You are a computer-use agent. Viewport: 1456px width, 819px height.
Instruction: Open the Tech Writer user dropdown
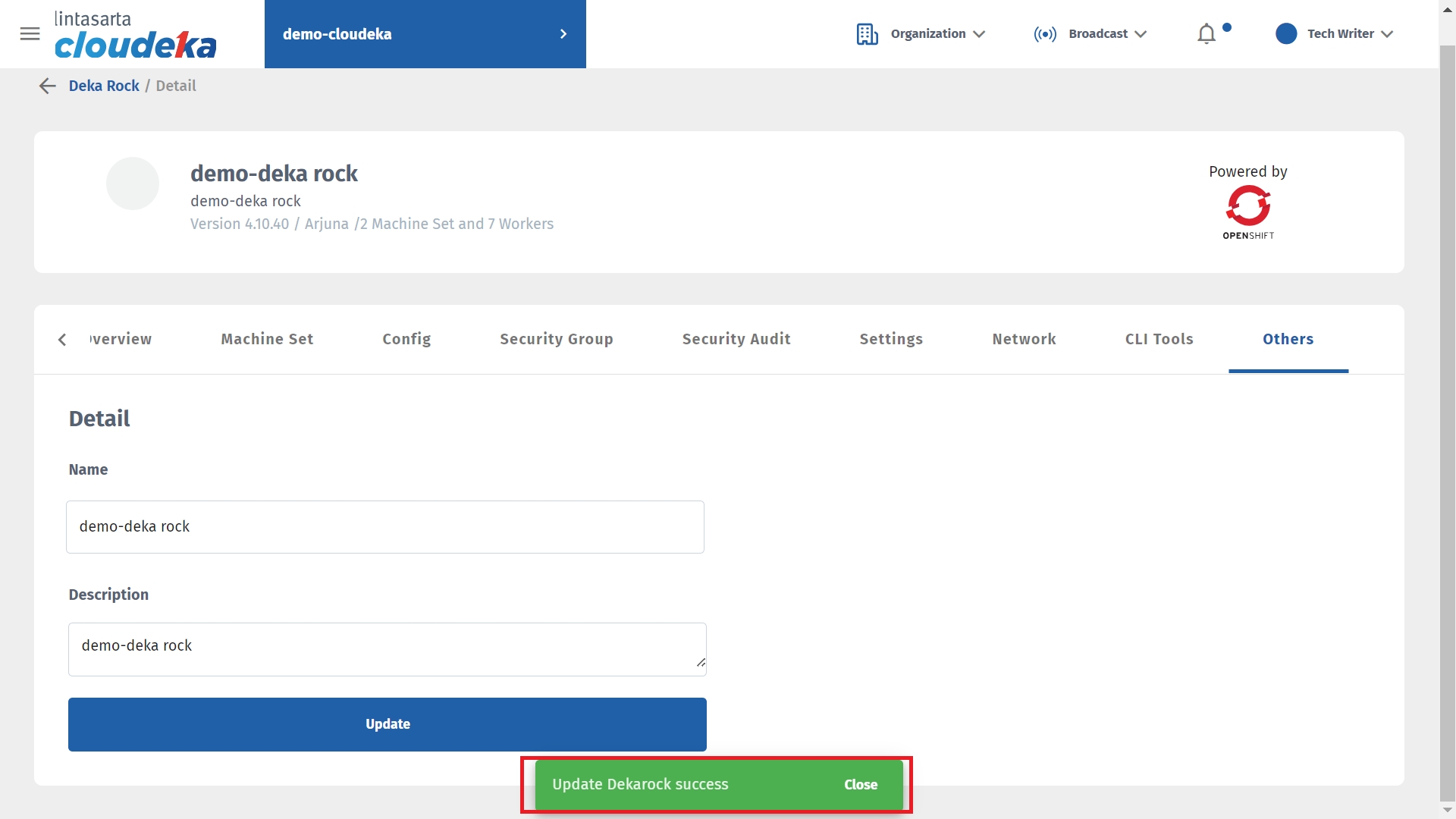coord(1387,34)
